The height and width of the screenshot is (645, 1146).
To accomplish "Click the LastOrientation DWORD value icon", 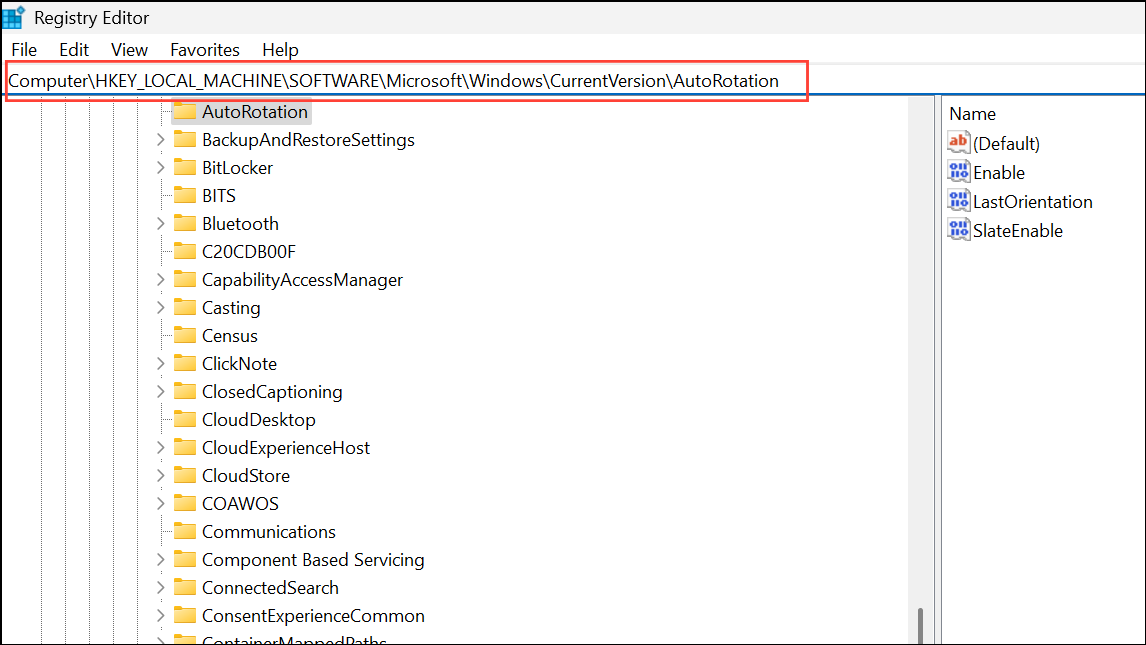I will pyautogui.click(x=959, y=201).
